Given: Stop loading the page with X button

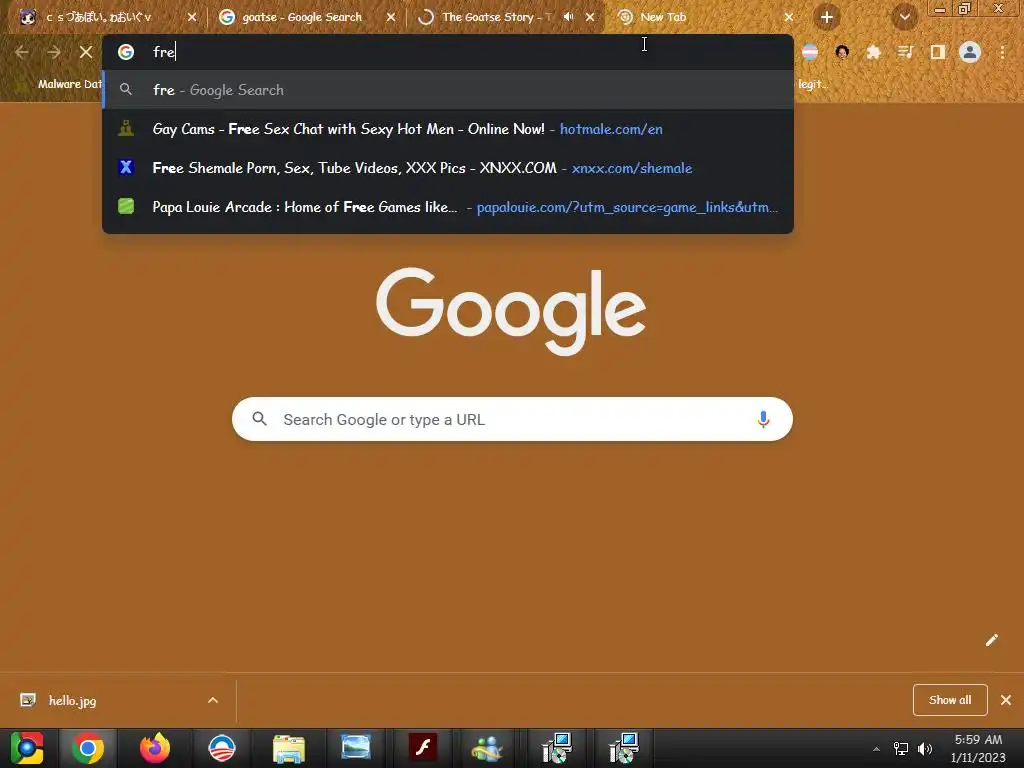Looking at the screenshot, I should pyautogui.click(x=86, y=52).
